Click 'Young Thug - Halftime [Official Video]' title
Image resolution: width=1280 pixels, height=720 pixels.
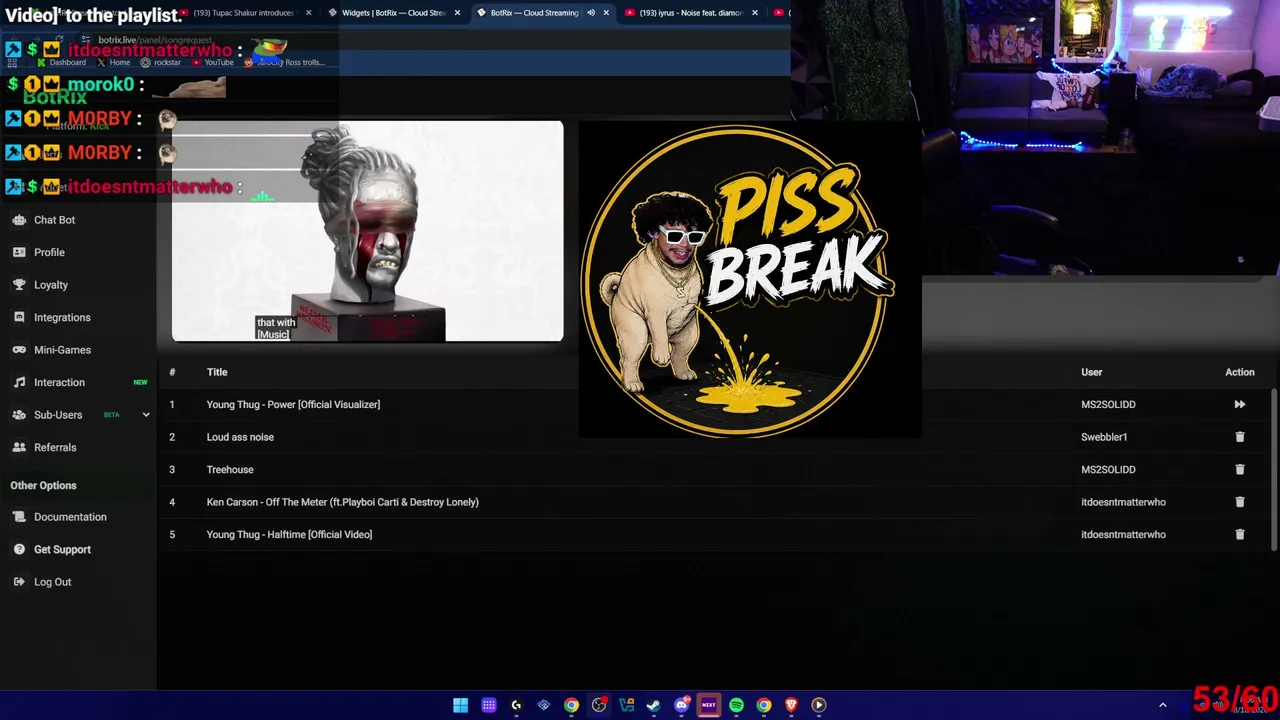pyautogui.click(x=289, y=534)
